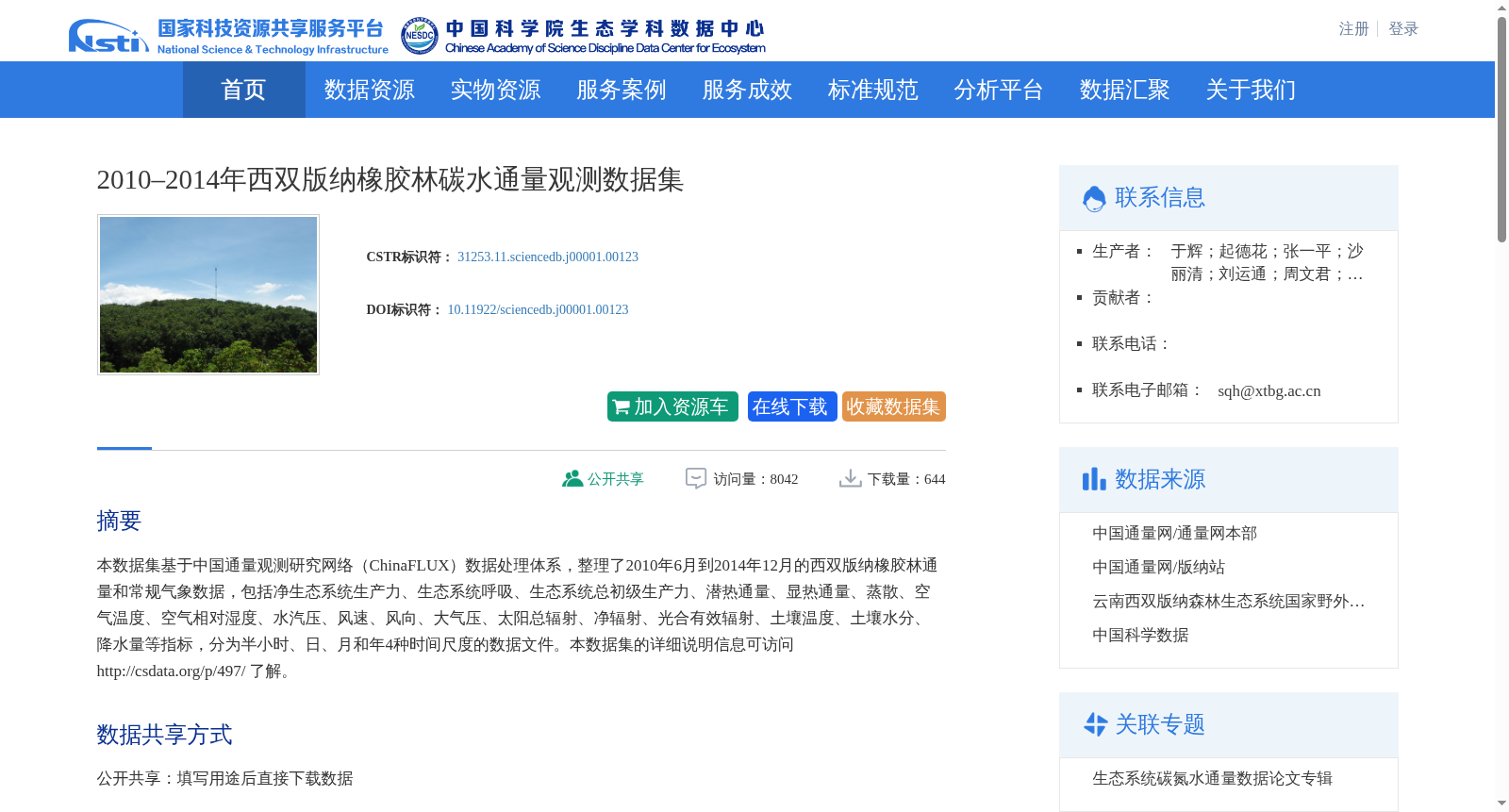
Task: Click the rubber forest dataset thumbnail
Action: point(208,294)
